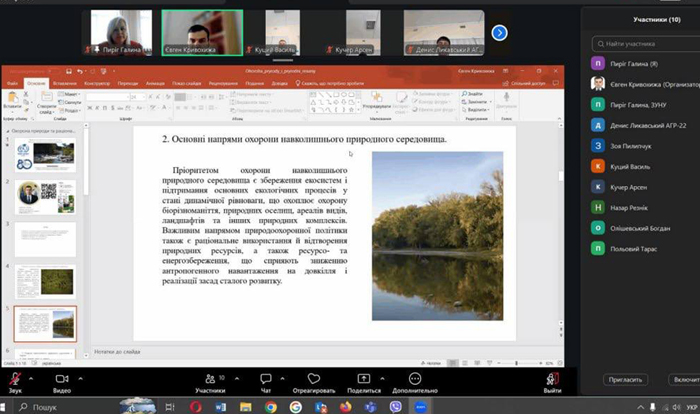Click PowerPoint zoom slider in status bar

click(x=518, y=364)
